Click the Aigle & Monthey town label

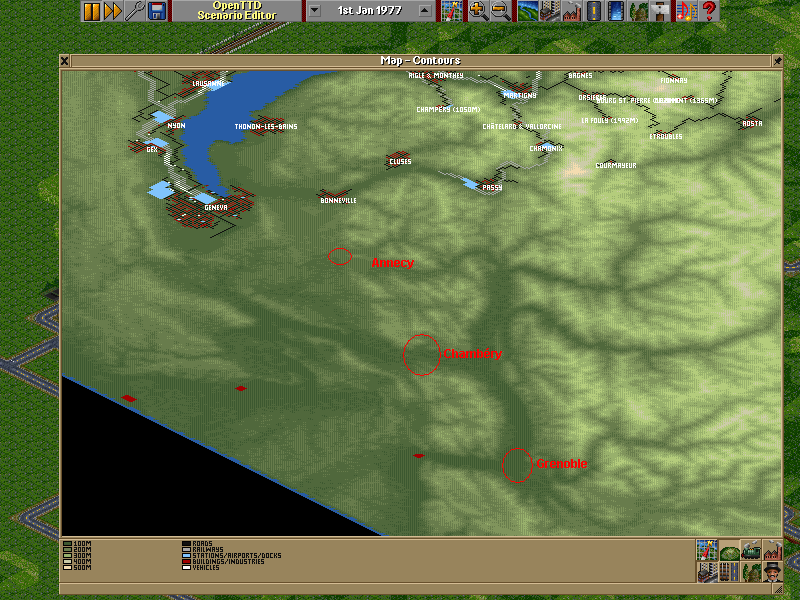(x=436, y=76)
